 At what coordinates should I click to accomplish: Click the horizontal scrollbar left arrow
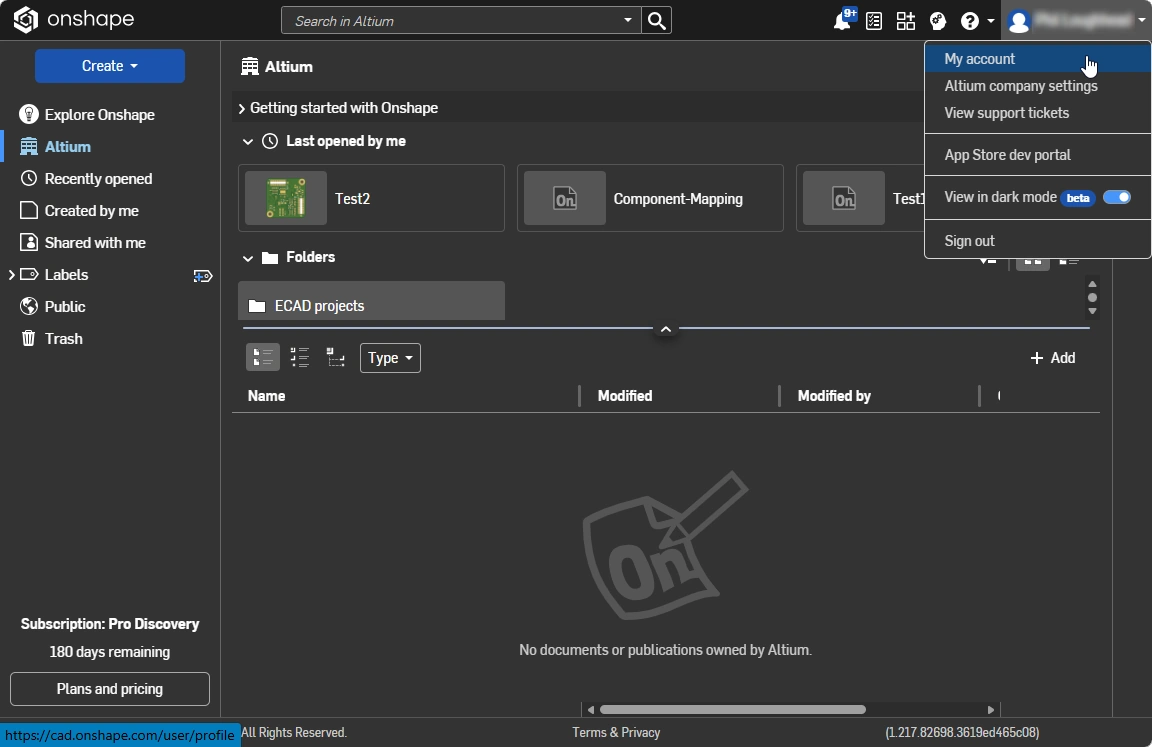click(x=591, y=710)
